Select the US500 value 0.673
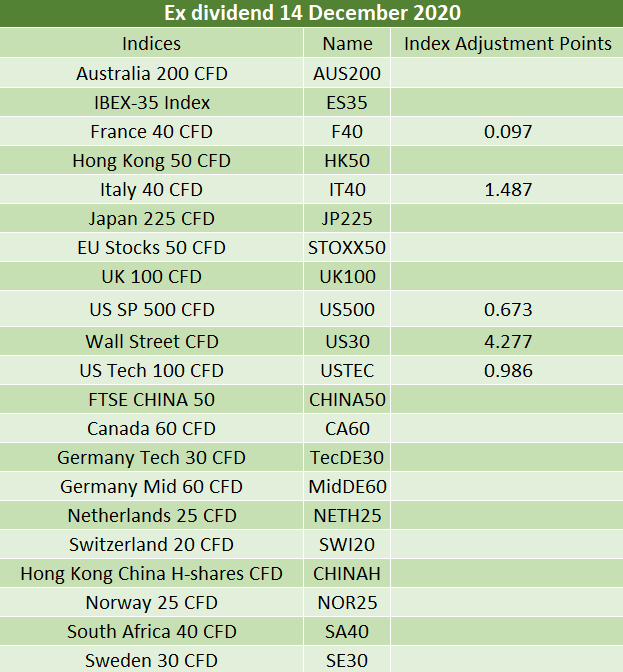Image resolution: width=623 pixels, height=672 pixels. click(508, 309)
